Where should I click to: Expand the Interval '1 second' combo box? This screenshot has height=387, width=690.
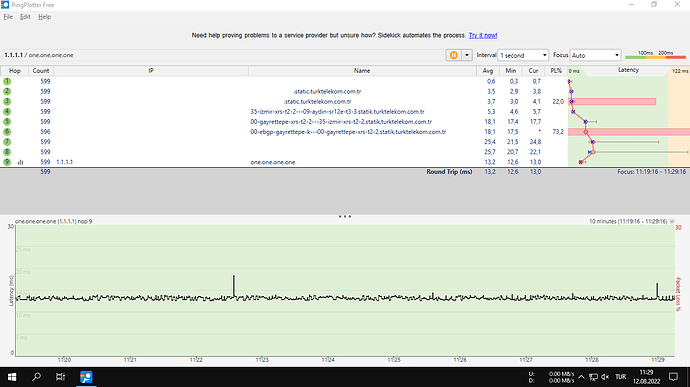[523, 55]
